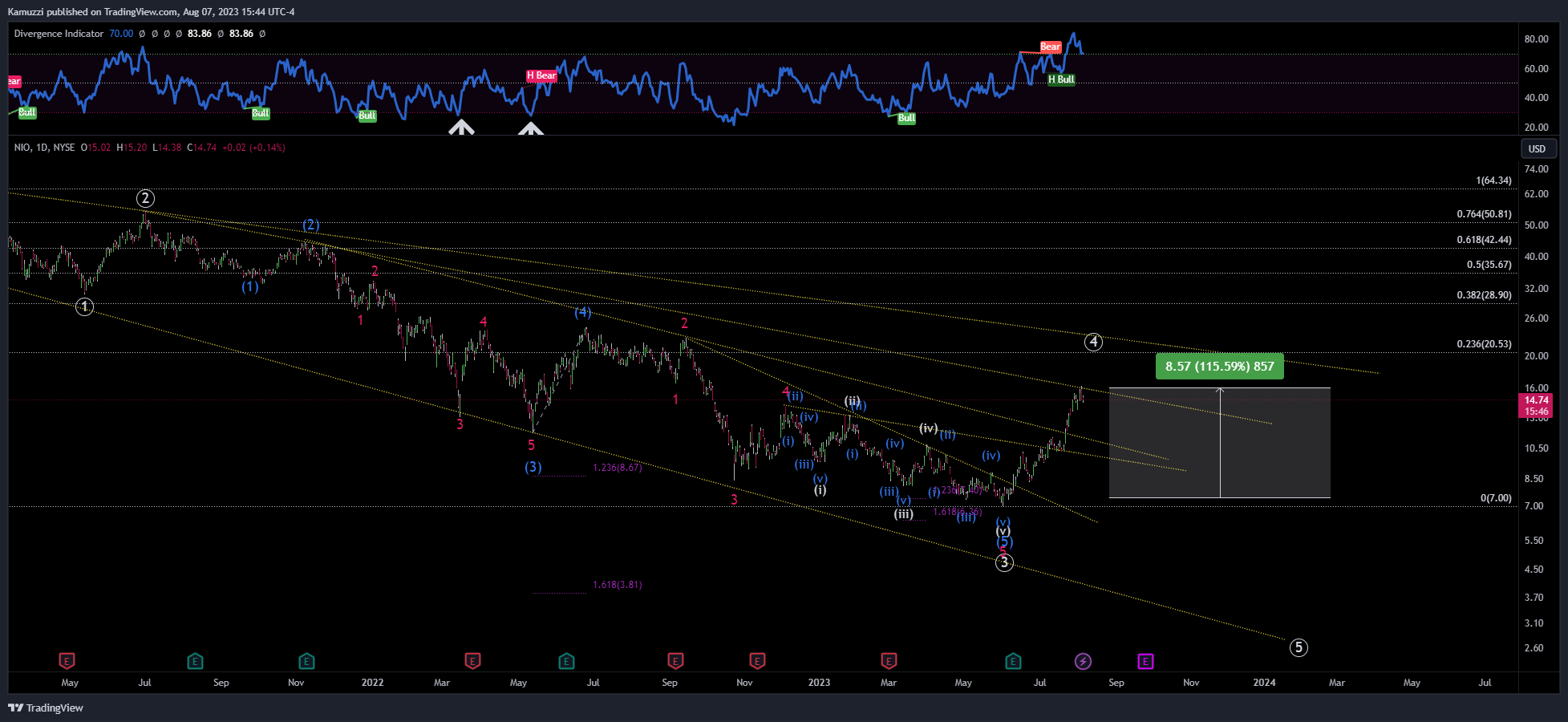Screen dimensions: 1568x722
Task: Click the 0.236(20.53) Fibonacci level label
Action: [1484, 344]
